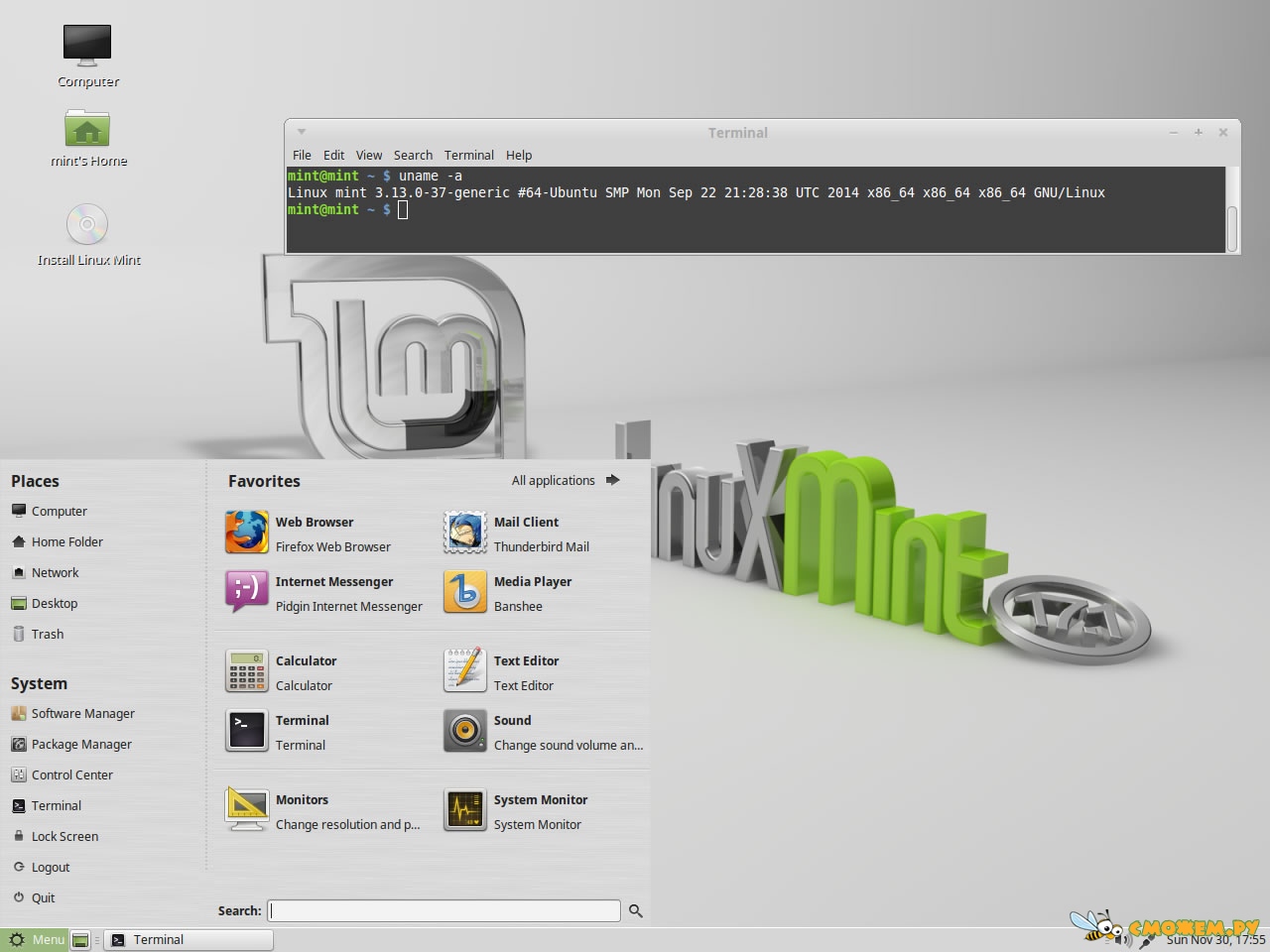Open Trash in Places
This screenshot has width=1270, height=952.
click(x=38, y=634)
